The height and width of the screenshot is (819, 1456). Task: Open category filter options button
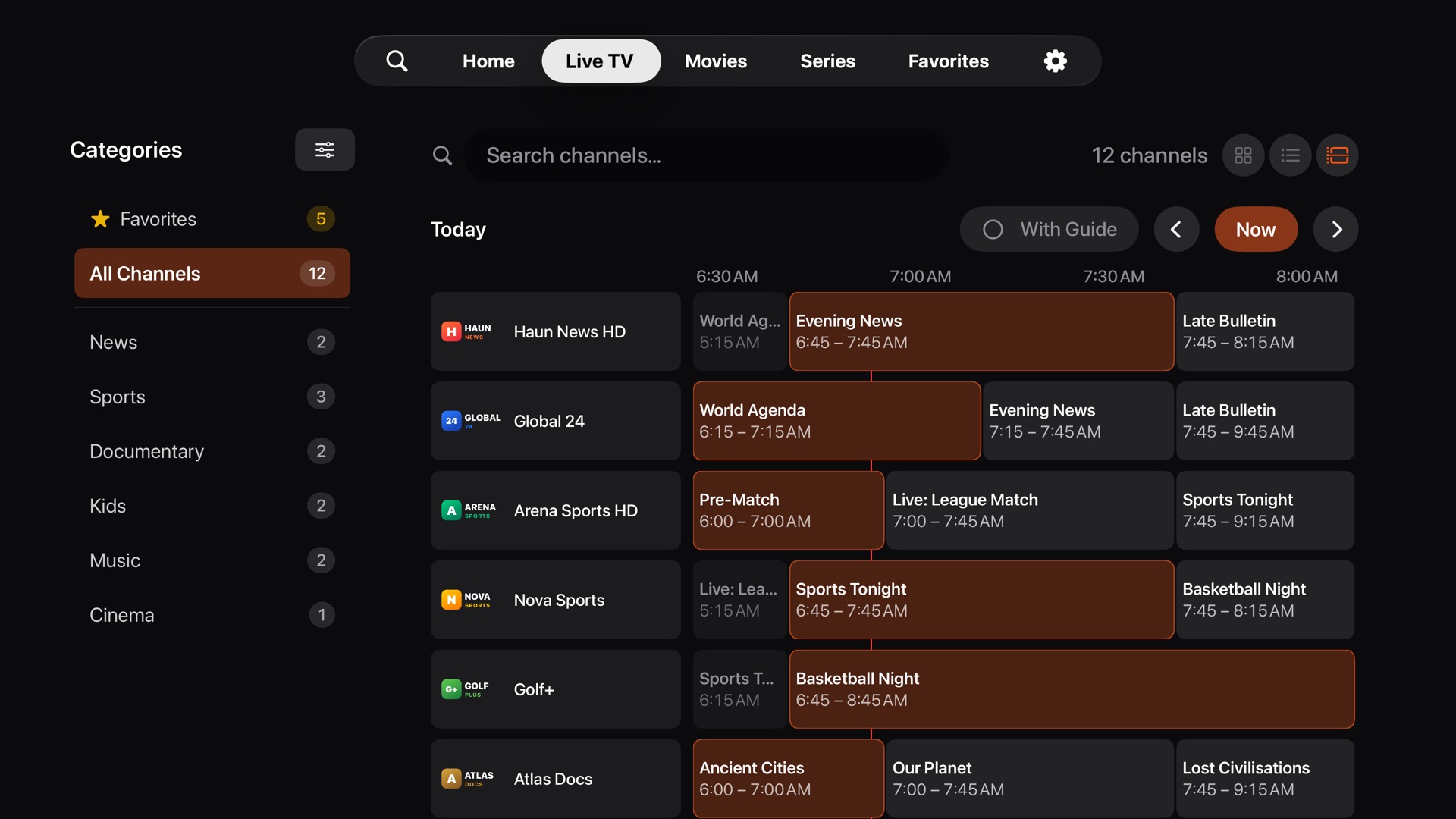325,149
